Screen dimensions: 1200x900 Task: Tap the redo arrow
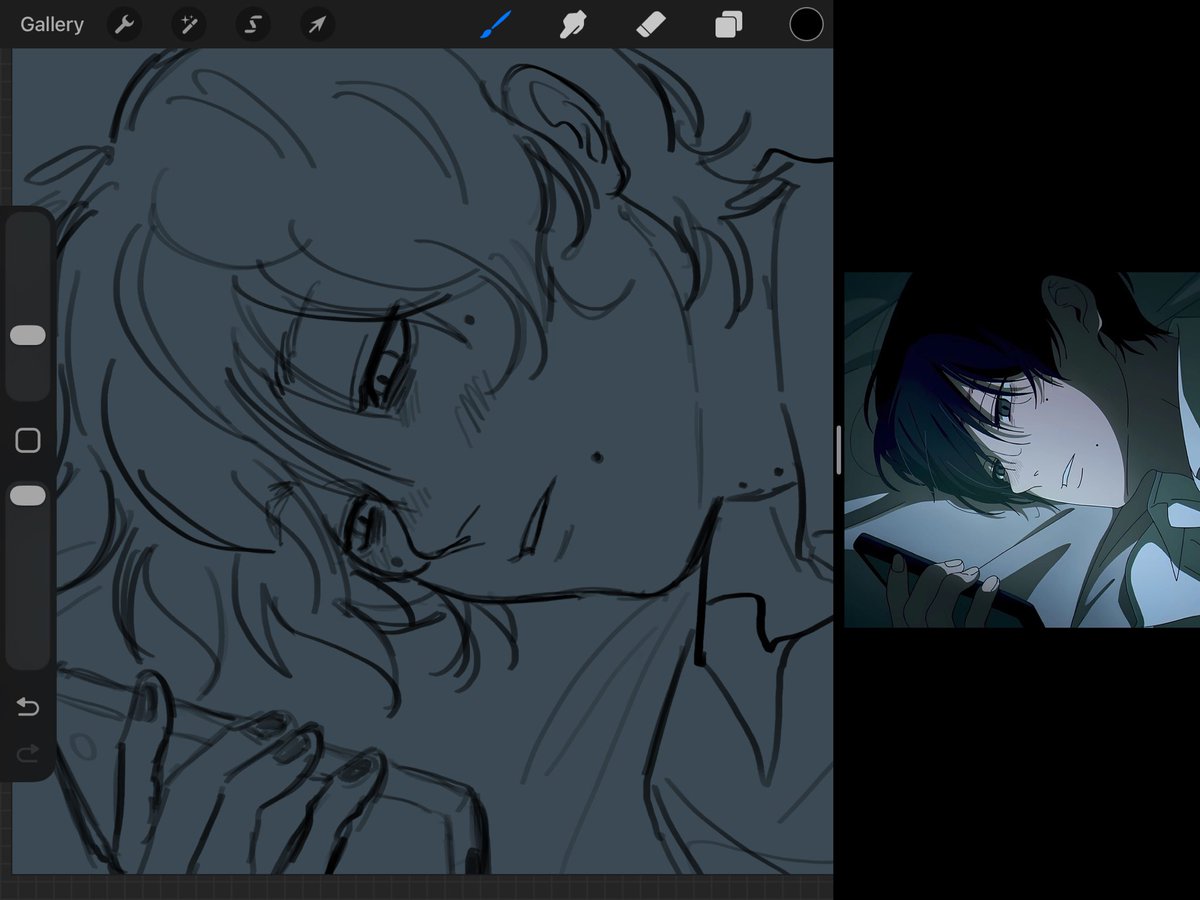pos(28,752)
